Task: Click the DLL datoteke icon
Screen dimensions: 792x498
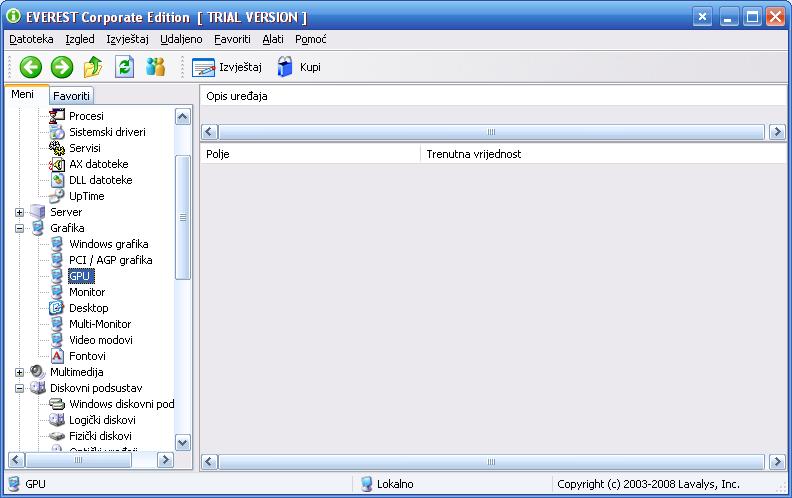Action: click(x=58, y=180)
